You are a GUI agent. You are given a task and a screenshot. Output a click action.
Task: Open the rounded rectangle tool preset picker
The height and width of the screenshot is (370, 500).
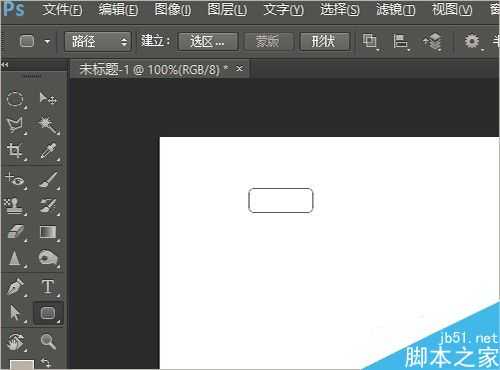click(27, 42)
